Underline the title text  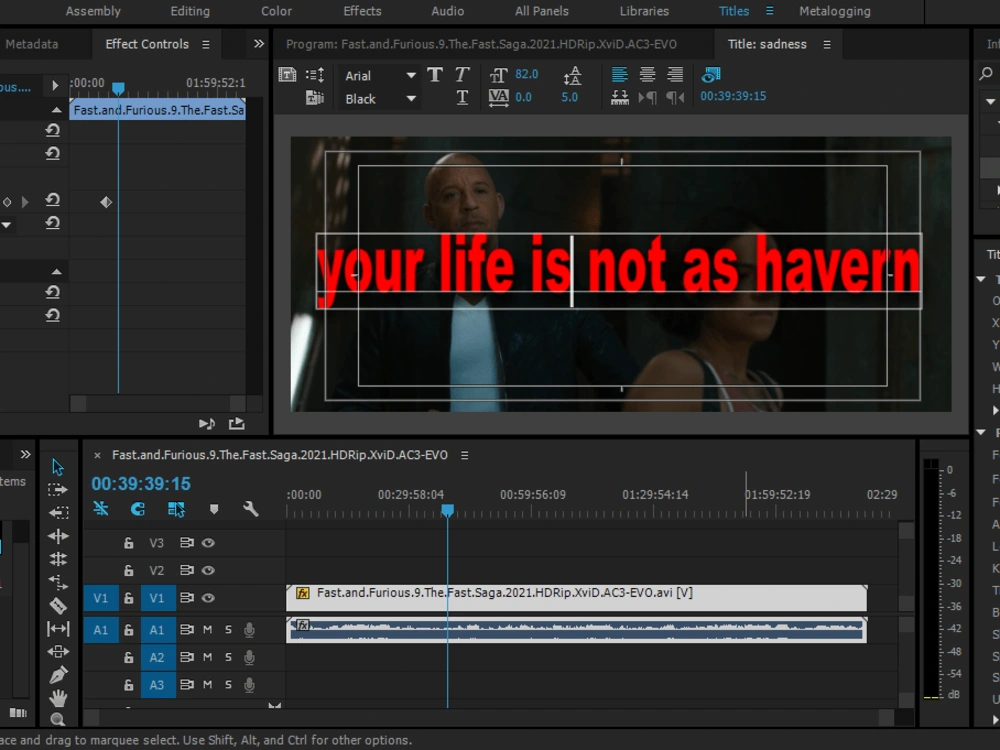click(462, 97)
